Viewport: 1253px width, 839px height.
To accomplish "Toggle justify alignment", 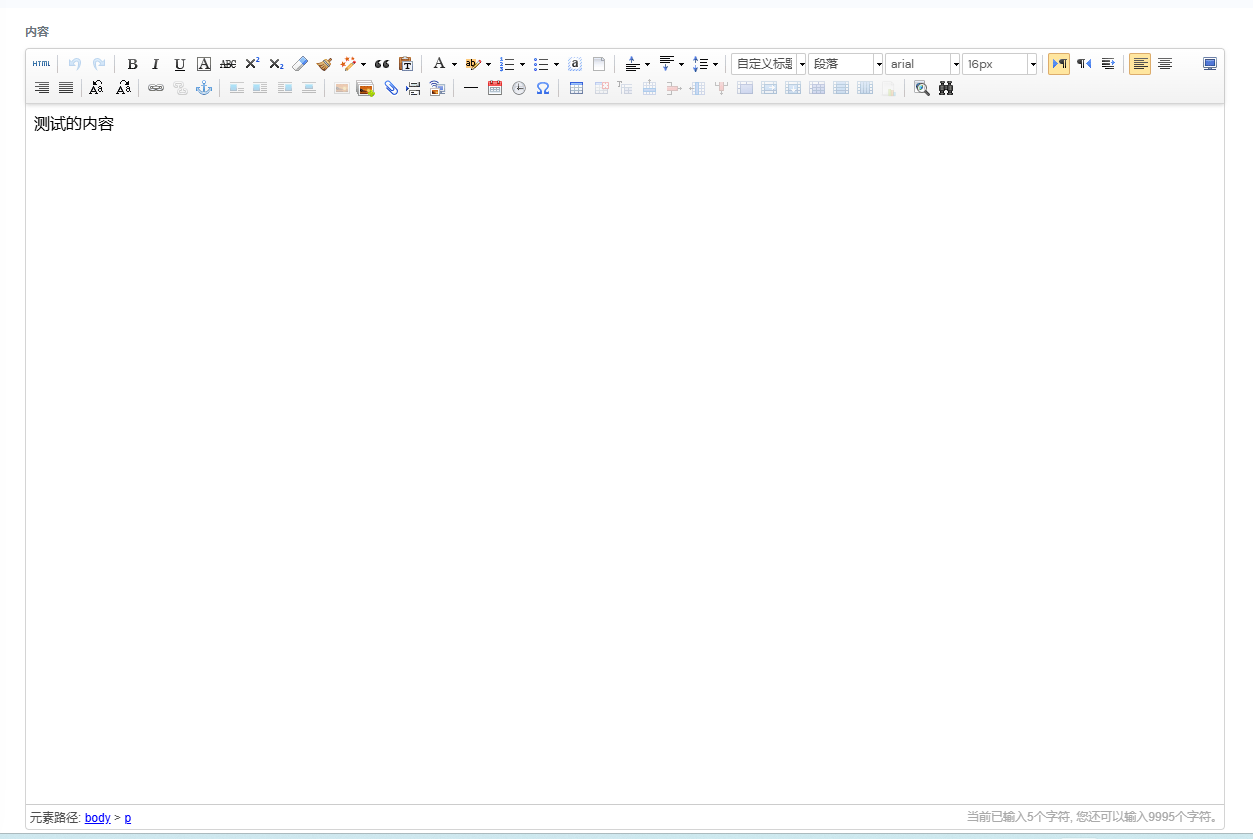I will click(66, 88).
